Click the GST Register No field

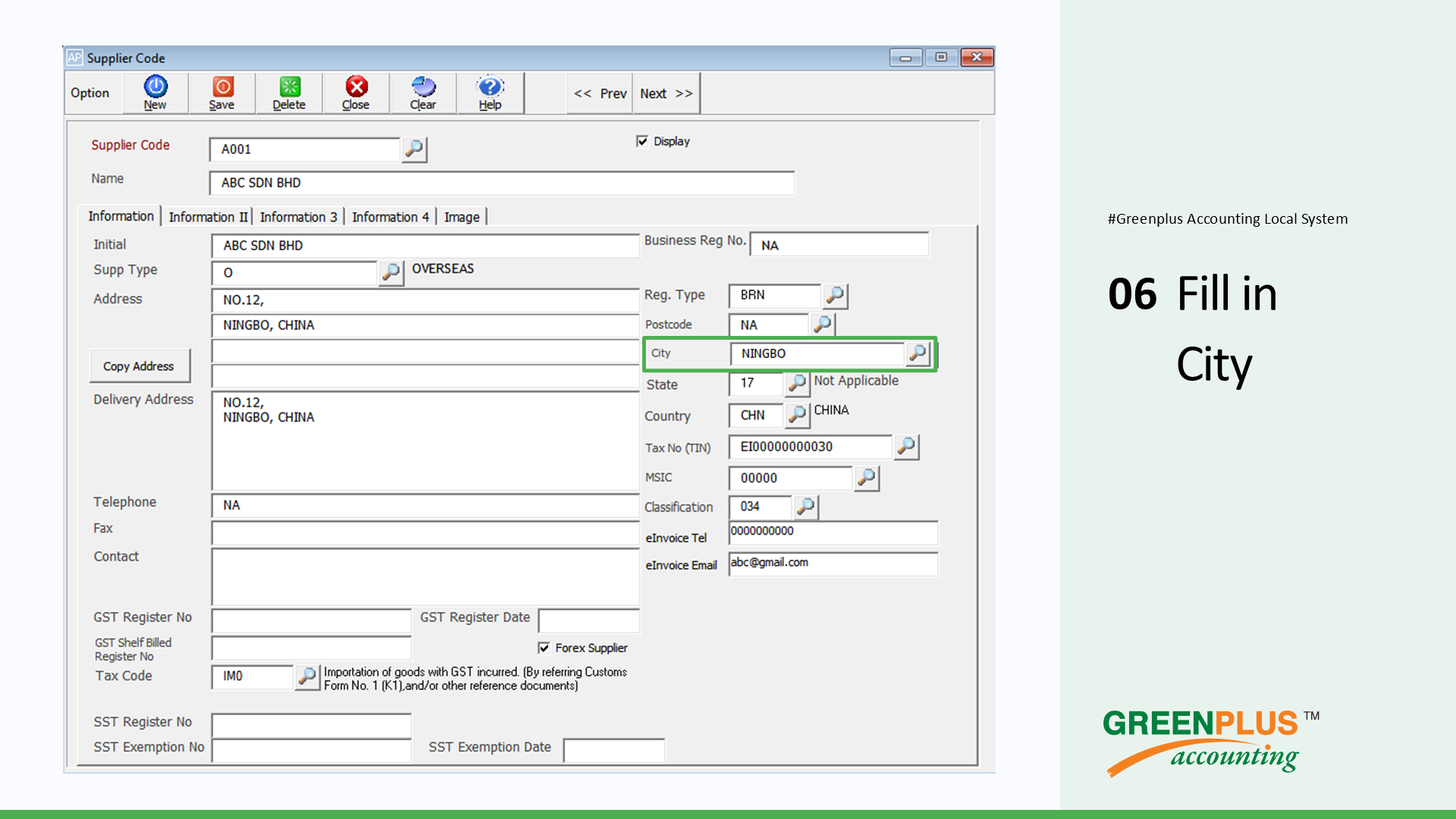coord(312,621)
